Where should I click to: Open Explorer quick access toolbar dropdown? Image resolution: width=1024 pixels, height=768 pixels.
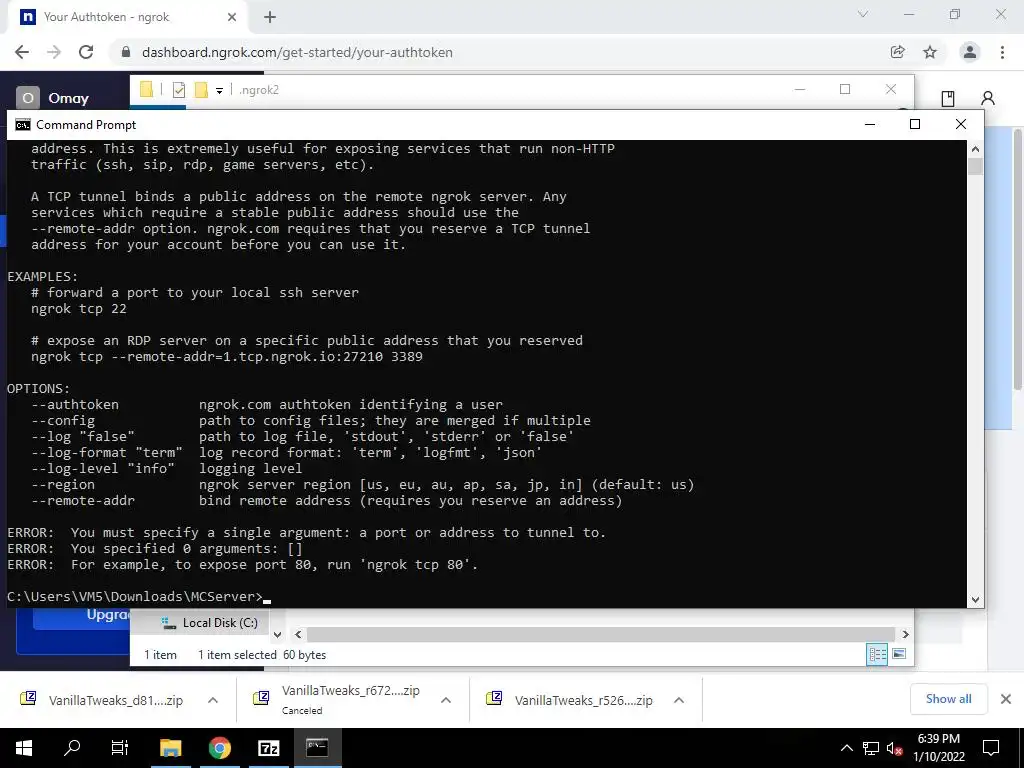[x=219, y=91]
